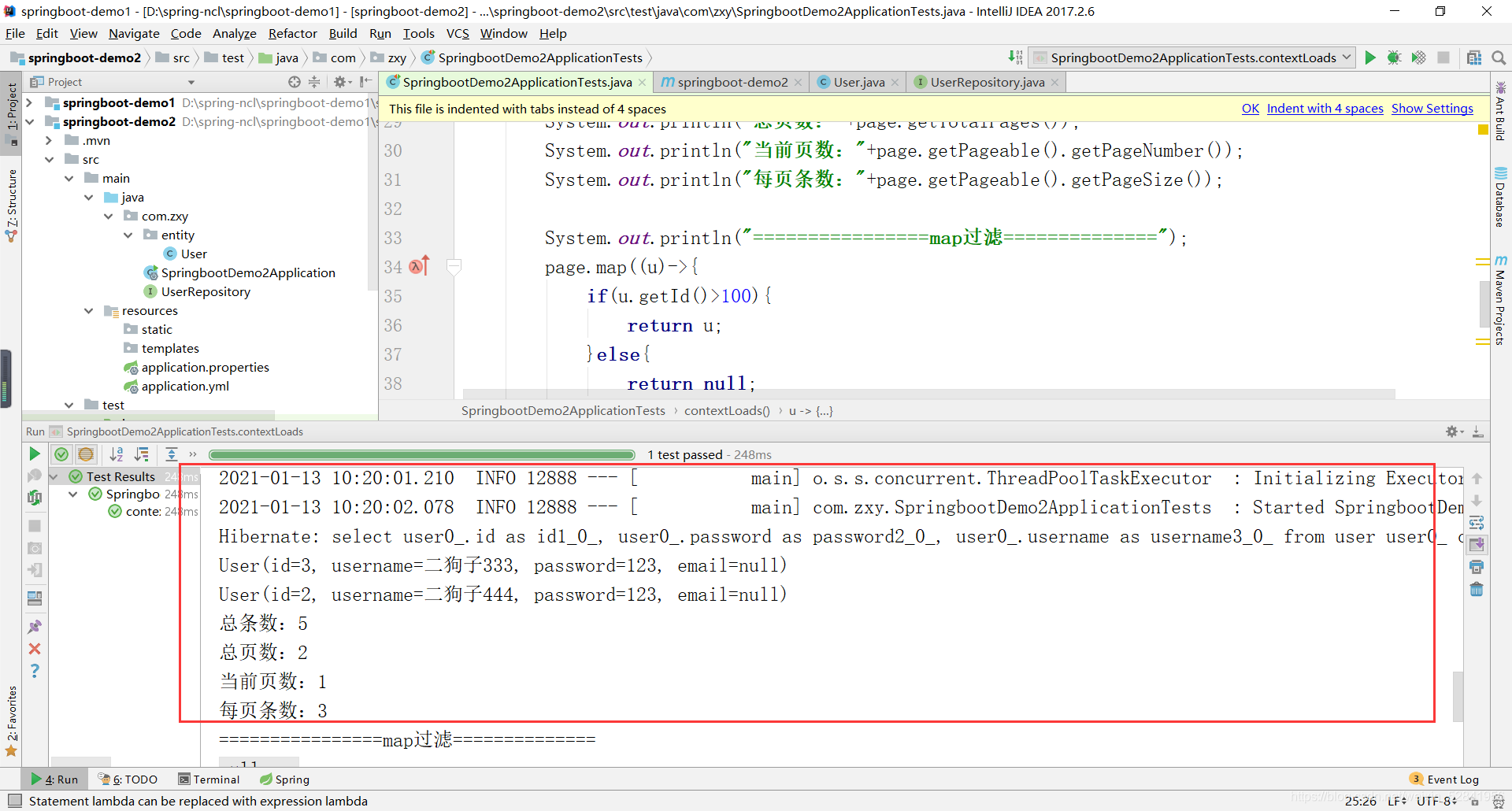
Task: Click the green test progress bar
Action: 423,454
